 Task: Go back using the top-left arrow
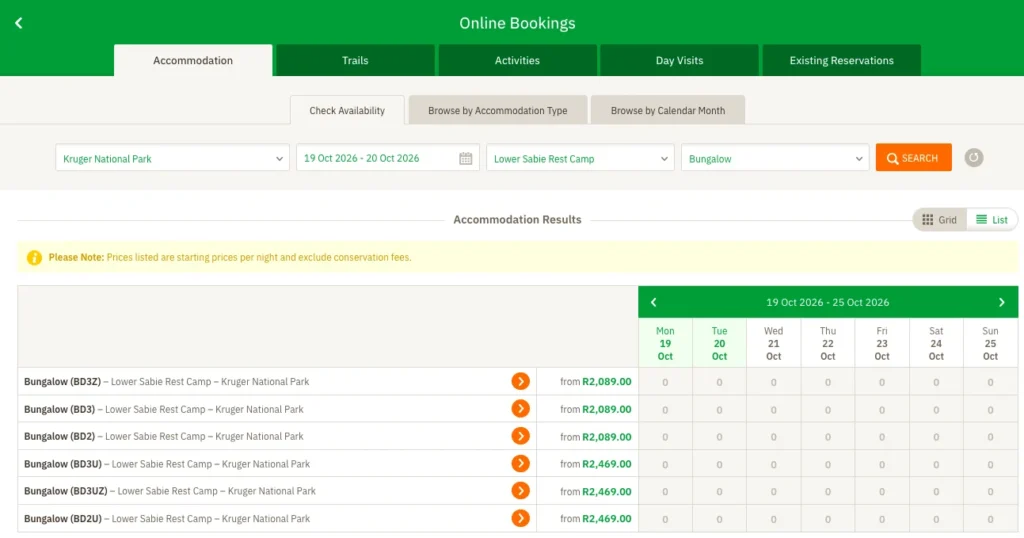19,24
